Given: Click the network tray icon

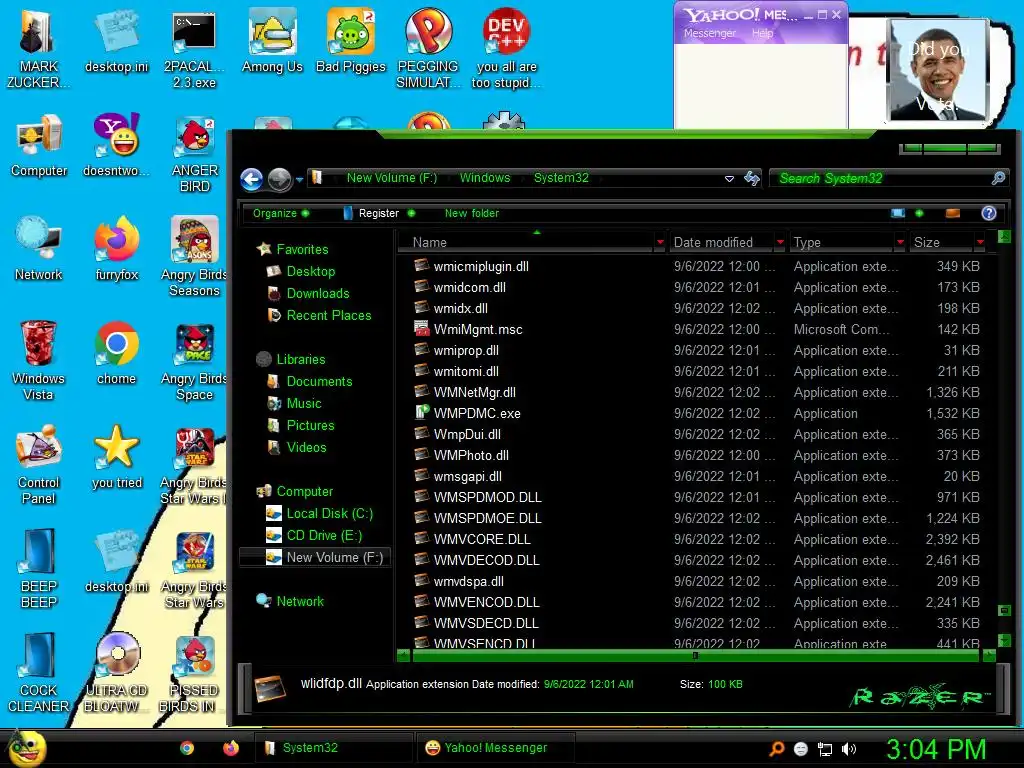Looking at the screenshot, I should coord(825,749).
